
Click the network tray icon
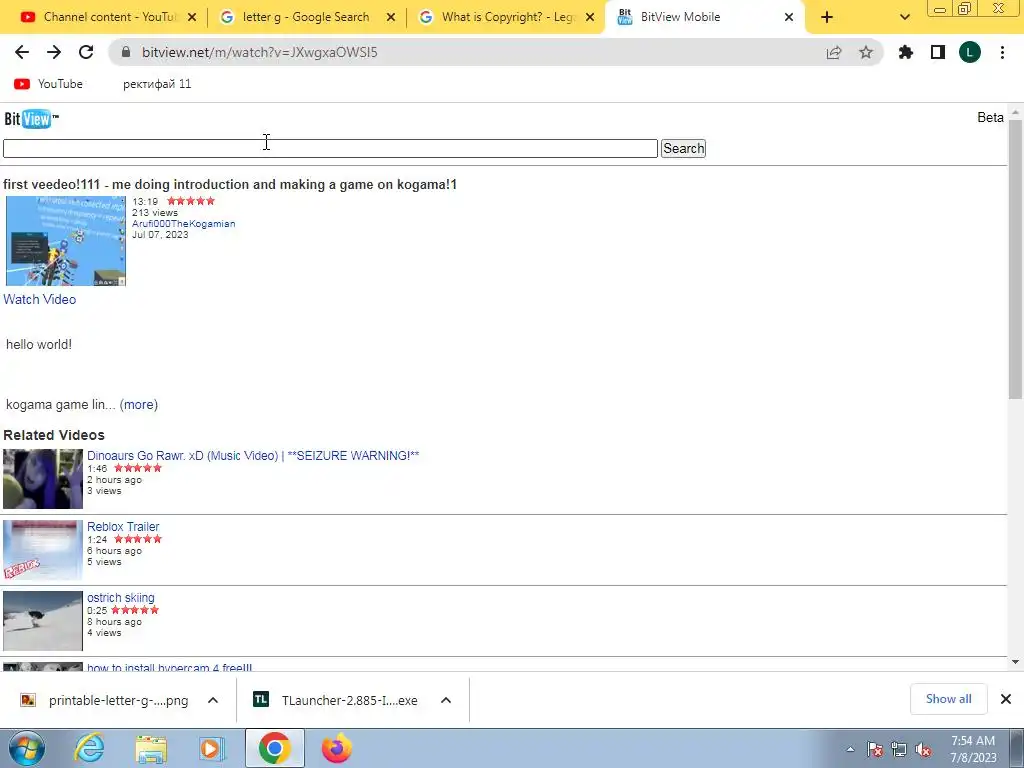coord(899,750)
